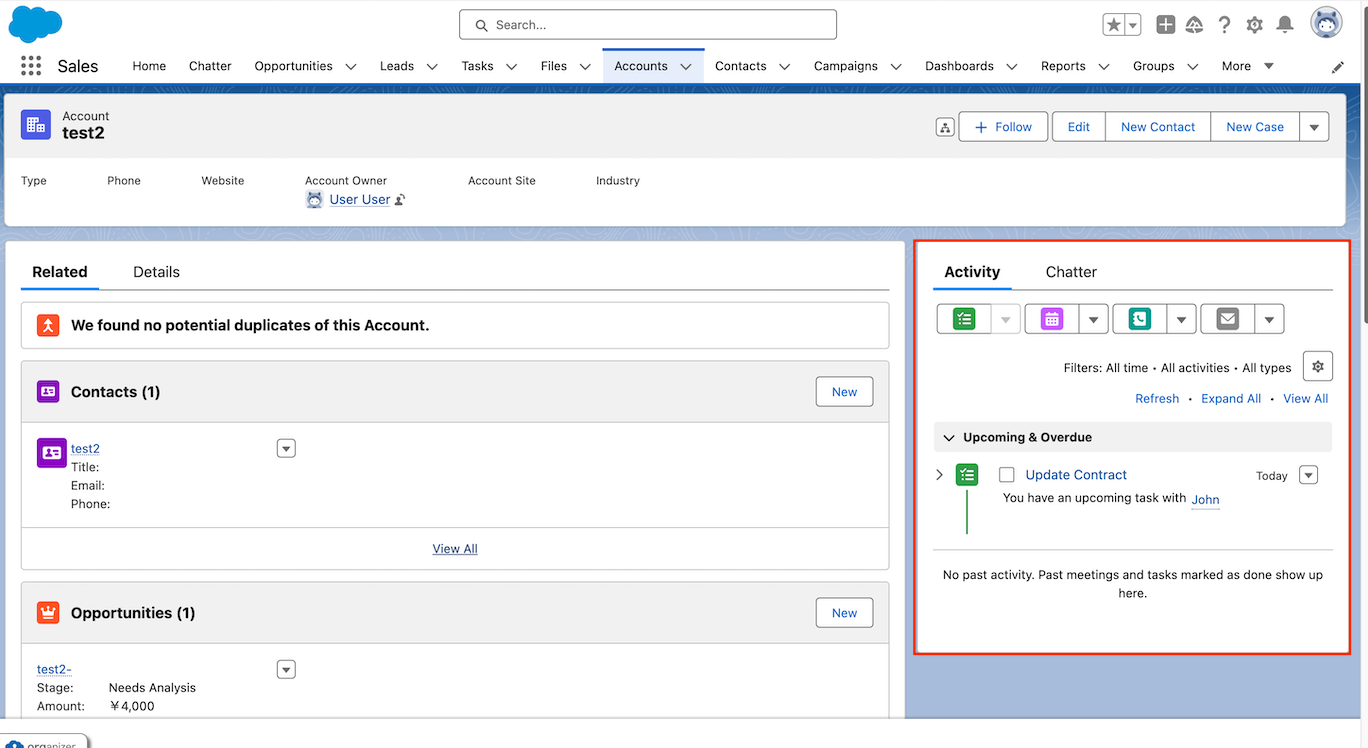
Task: Open the test2 contact link
Action: pos(85,449)
